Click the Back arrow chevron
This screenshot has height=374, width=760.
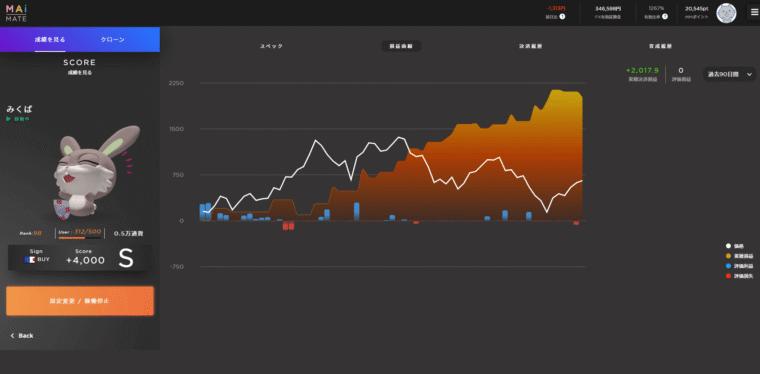12,336
